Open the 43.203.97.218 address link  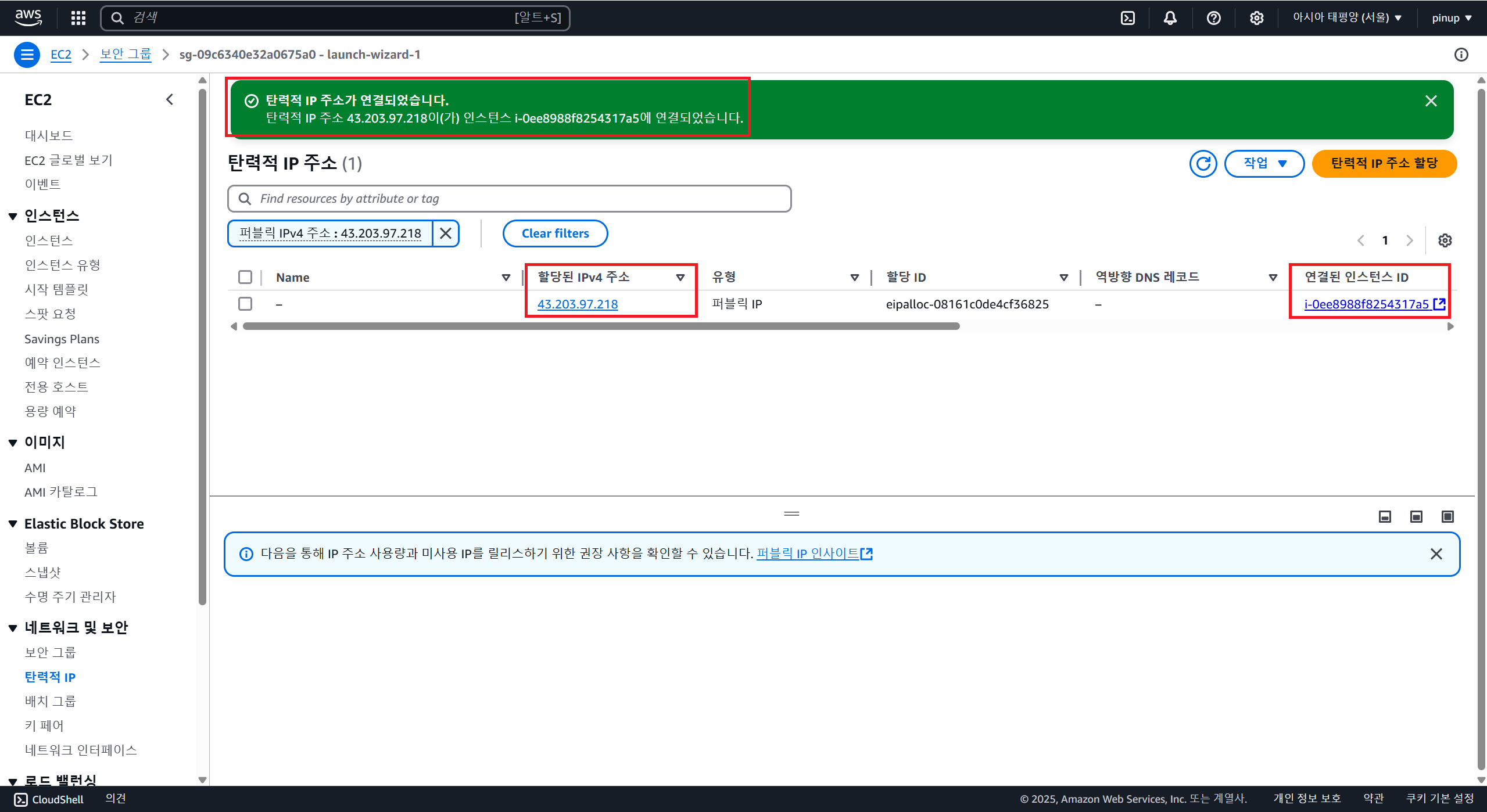577,304
